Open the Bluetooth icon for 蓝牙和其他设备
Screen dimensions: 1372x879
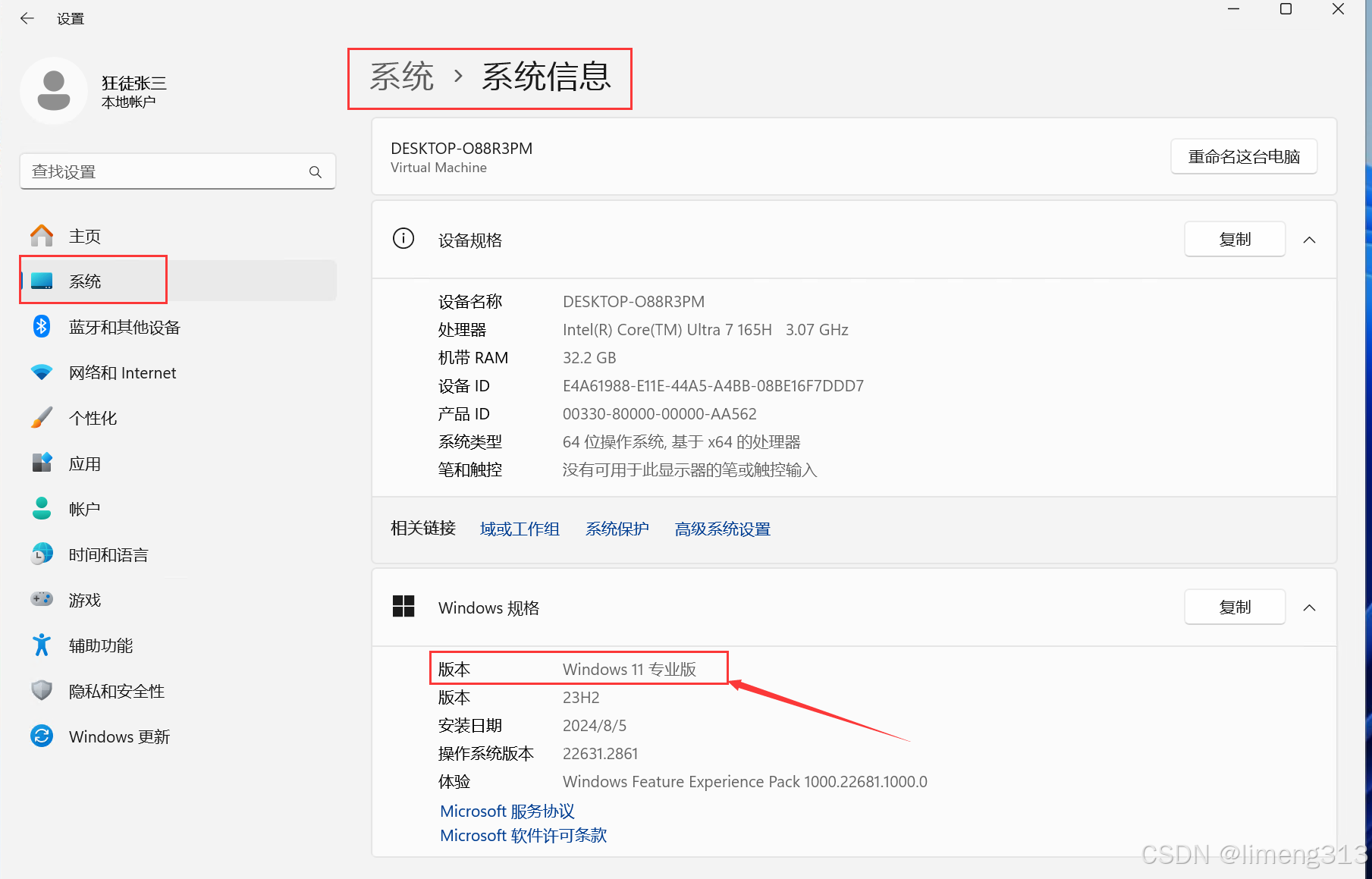click(x=42, y=327)
